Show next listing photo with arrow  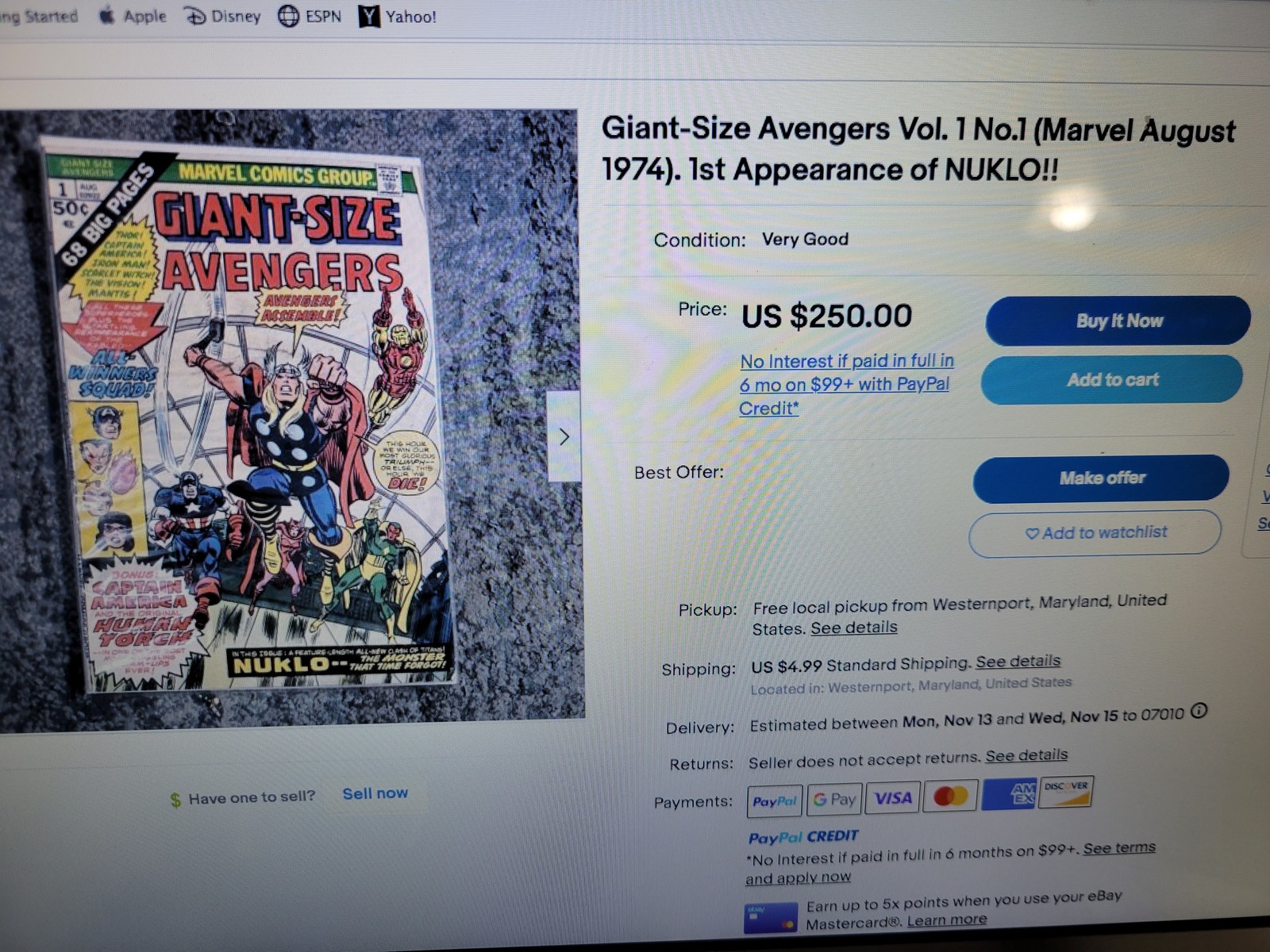[x=564, y=436]
